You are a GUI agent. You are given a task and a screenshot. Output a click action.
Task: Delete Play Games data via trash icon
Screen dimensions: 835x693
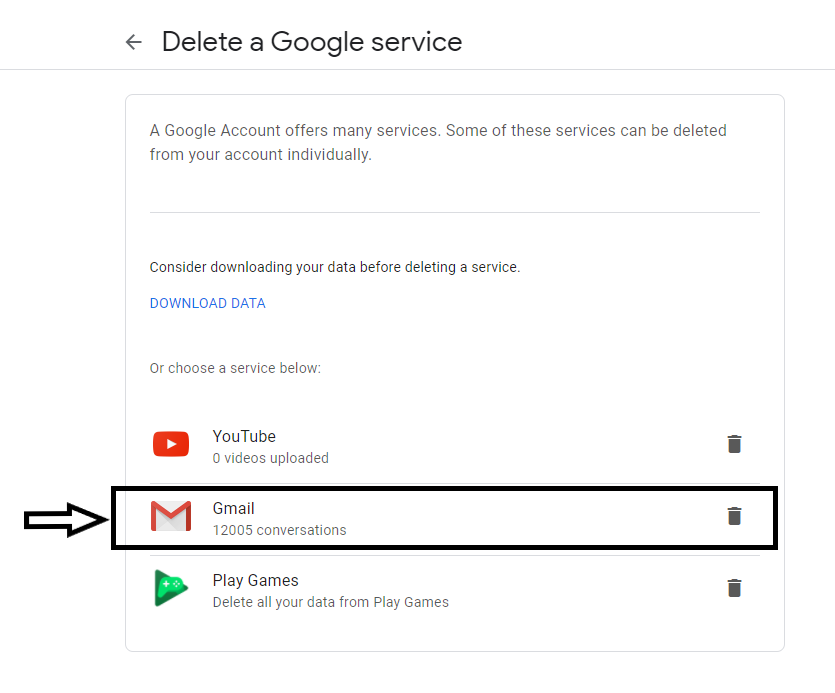734,588
